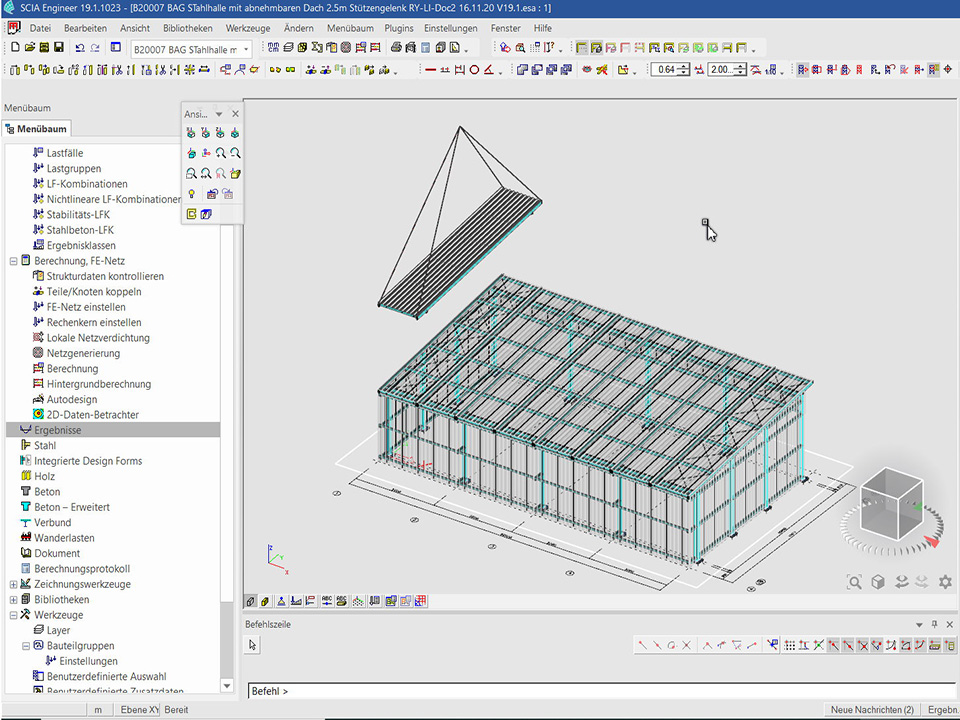Toggle first view option at viewport bottom-left
The image size is (960, 720).
(x=251, y=601)
